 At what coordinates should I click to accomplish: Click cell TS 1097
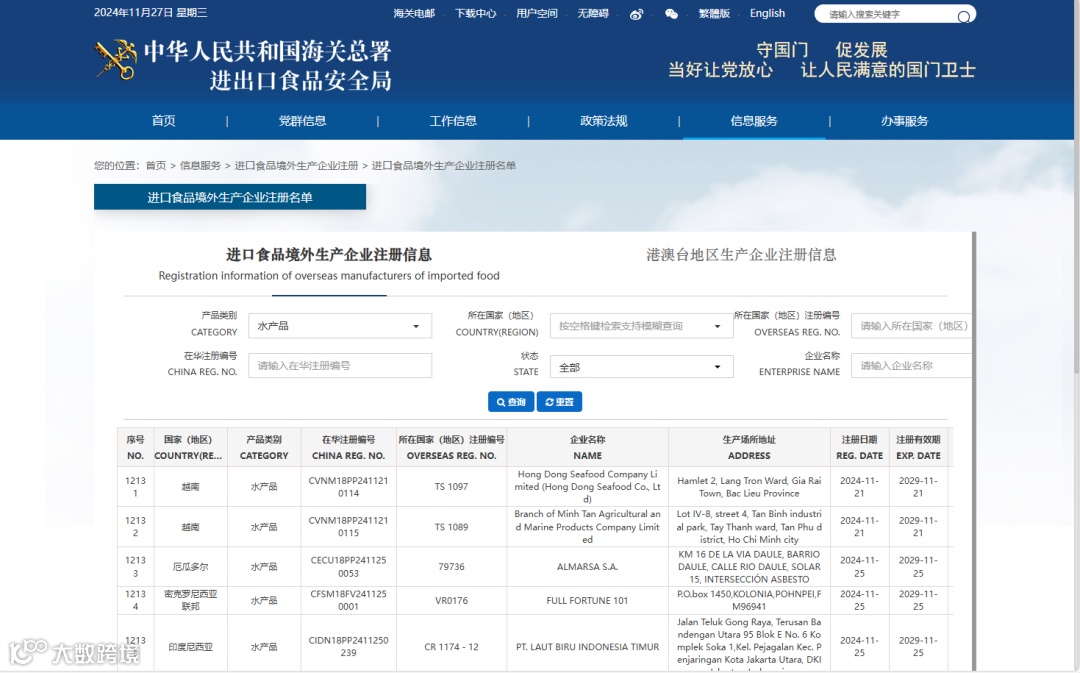click(x=451, y=487)
